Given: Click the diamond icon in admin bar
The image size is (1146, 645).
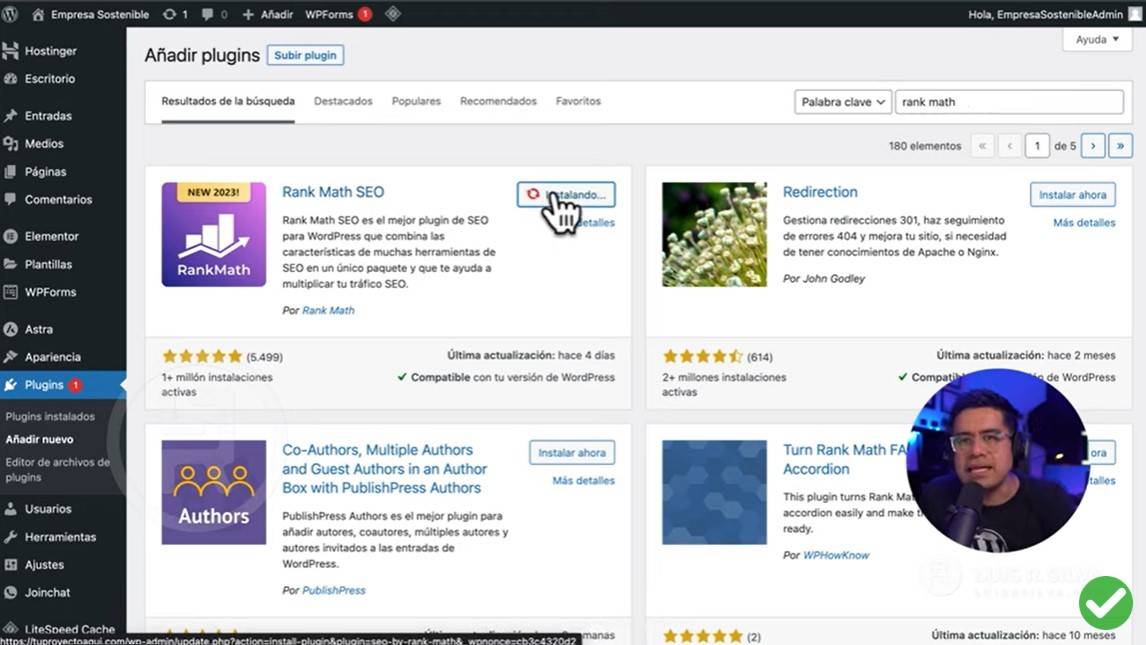Looking at the screenshot, I should [392, 14].
